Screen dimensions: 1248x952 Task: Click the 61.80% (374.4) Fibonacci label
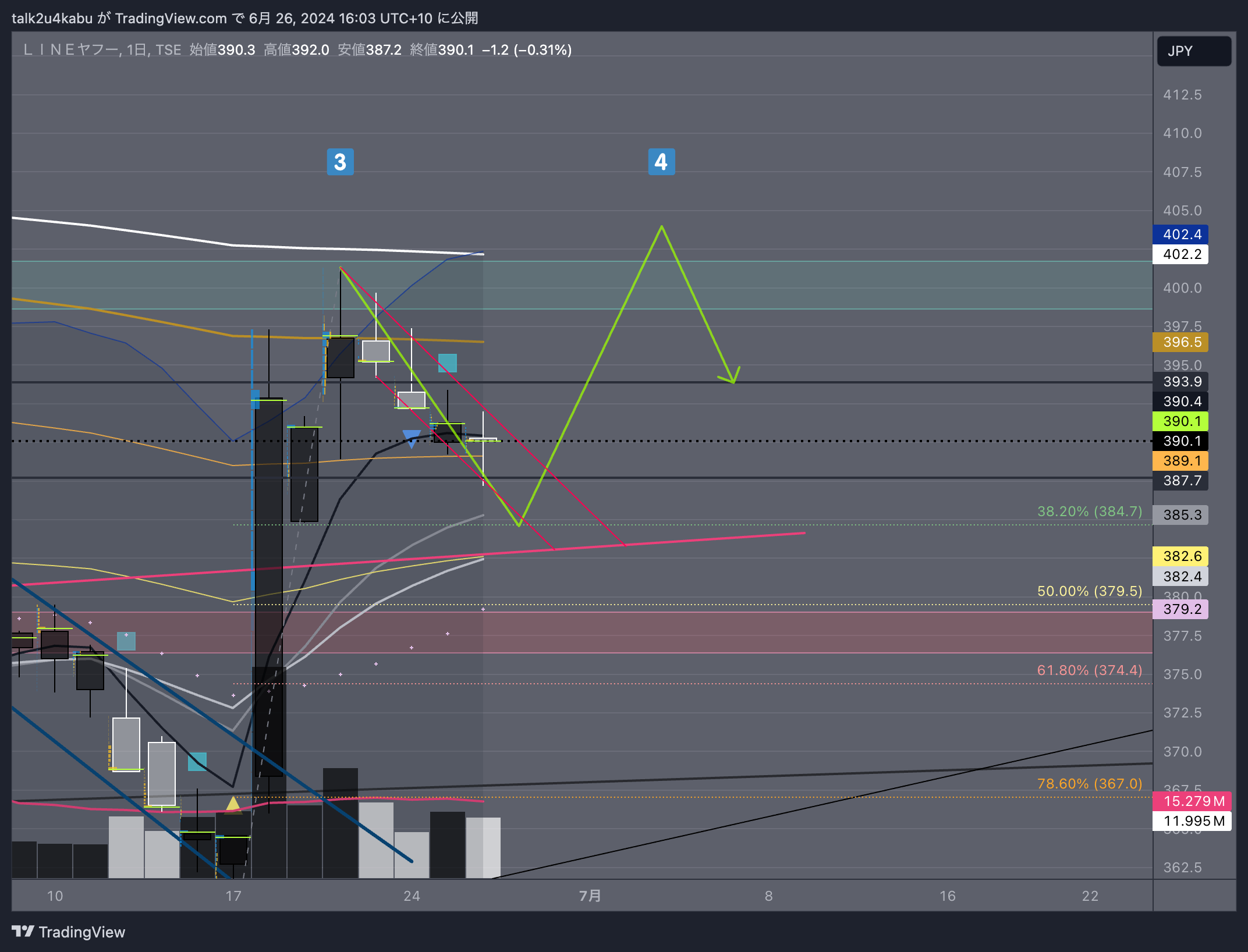point(1090,670)
